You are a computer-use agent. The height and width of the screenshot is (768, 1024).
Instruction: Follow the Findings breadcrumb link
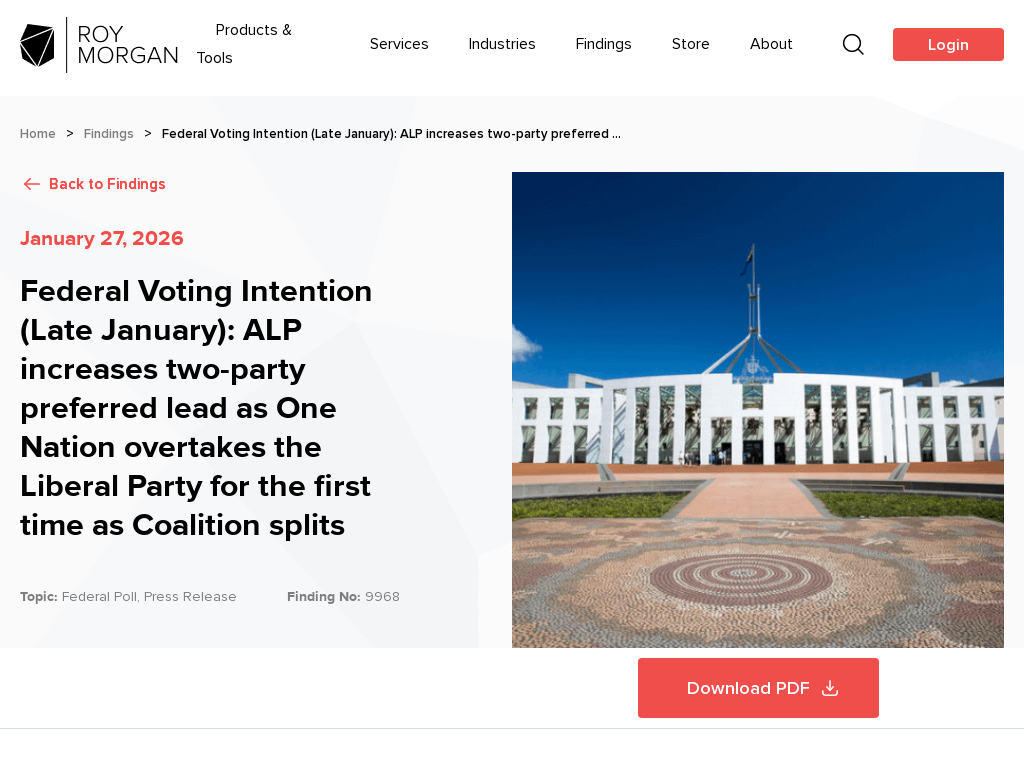coord(109,134)
